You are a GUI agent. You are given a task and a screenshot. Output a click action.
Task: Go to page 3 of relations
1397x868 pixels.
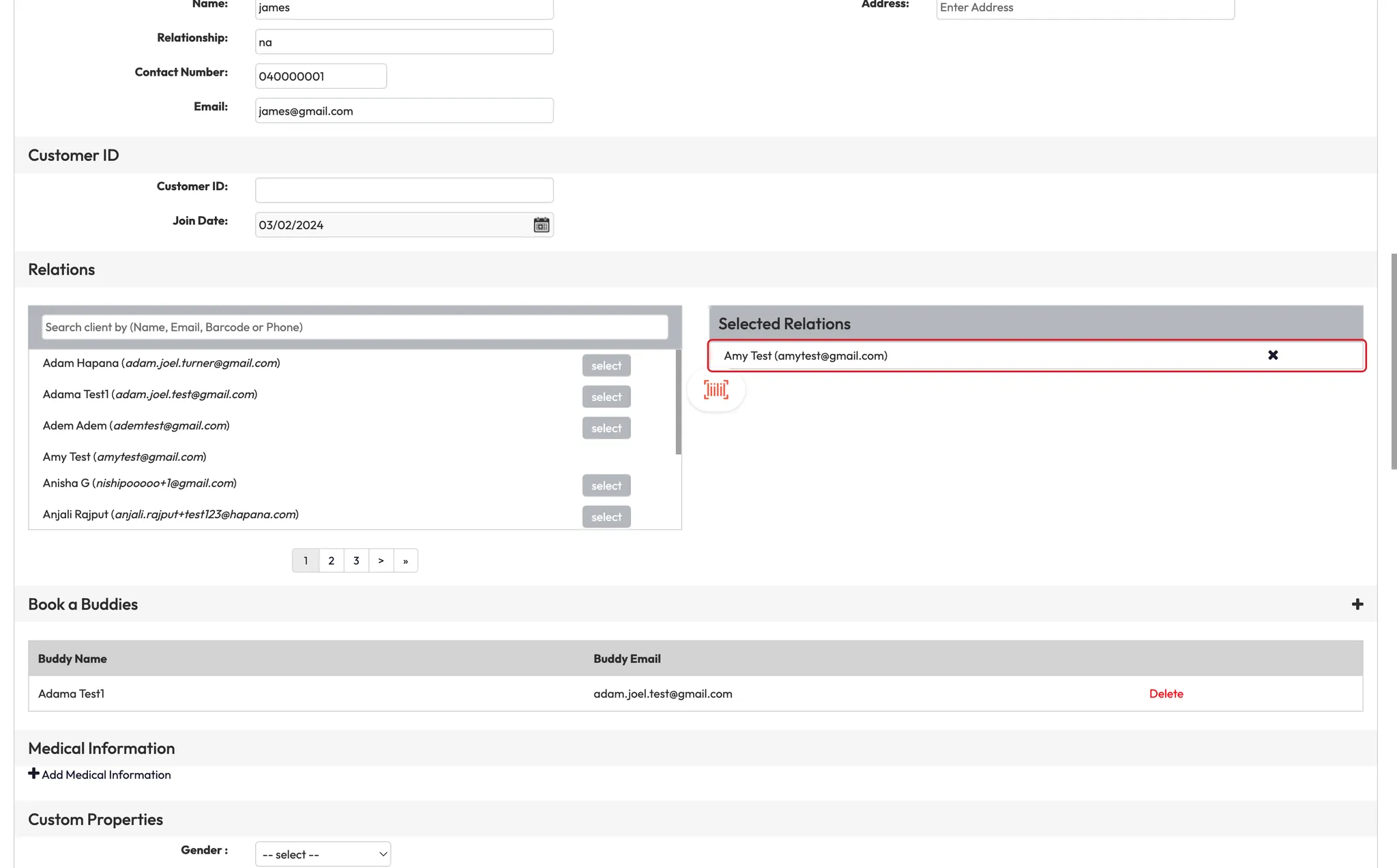pos(356,560)
